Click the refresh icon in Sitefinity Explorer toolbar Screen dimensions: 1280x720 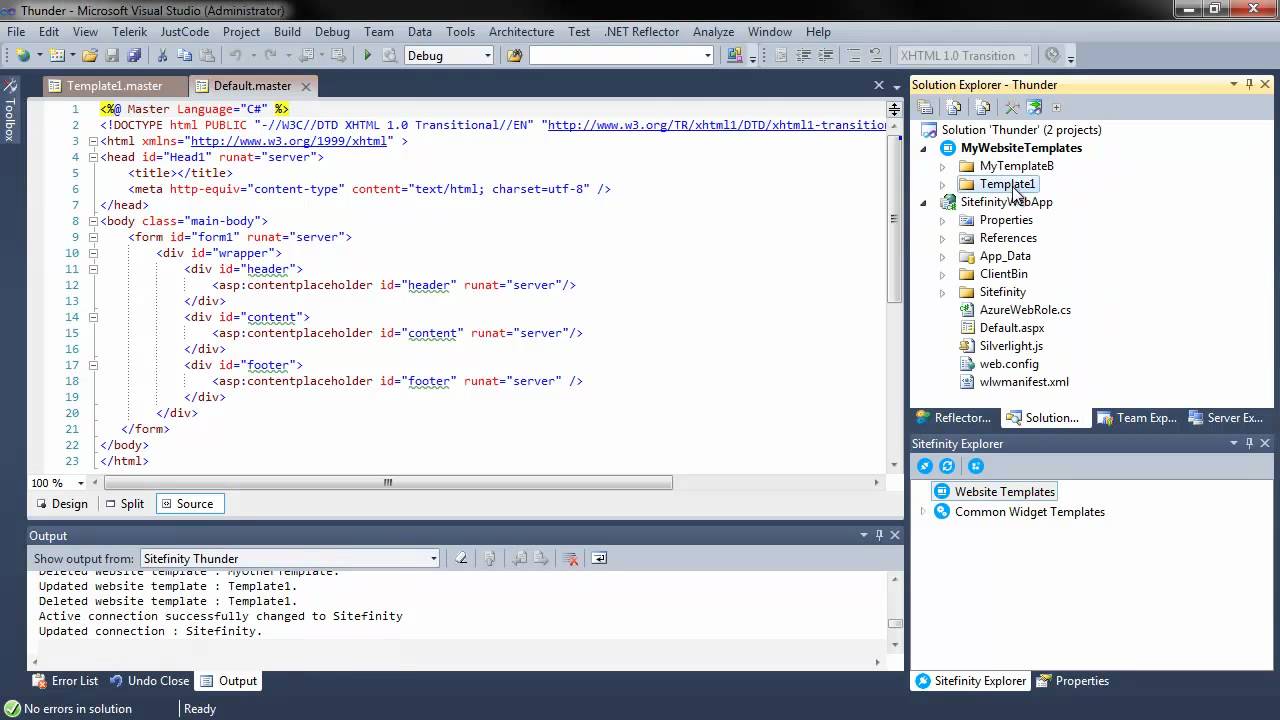(x=947, y=466)
